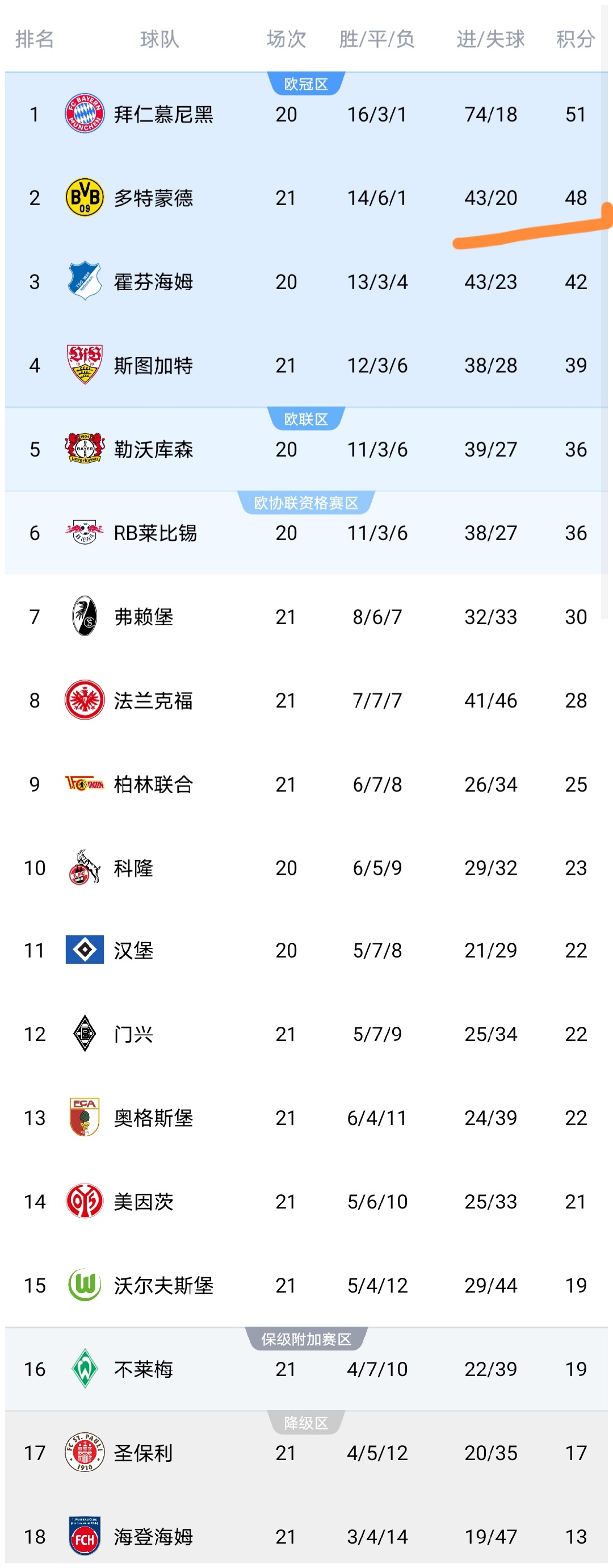Viewport: 613px width, 1568px height.
Task: Click the 保级附加赛区 zone label
Action: (x=306, y=1339)
